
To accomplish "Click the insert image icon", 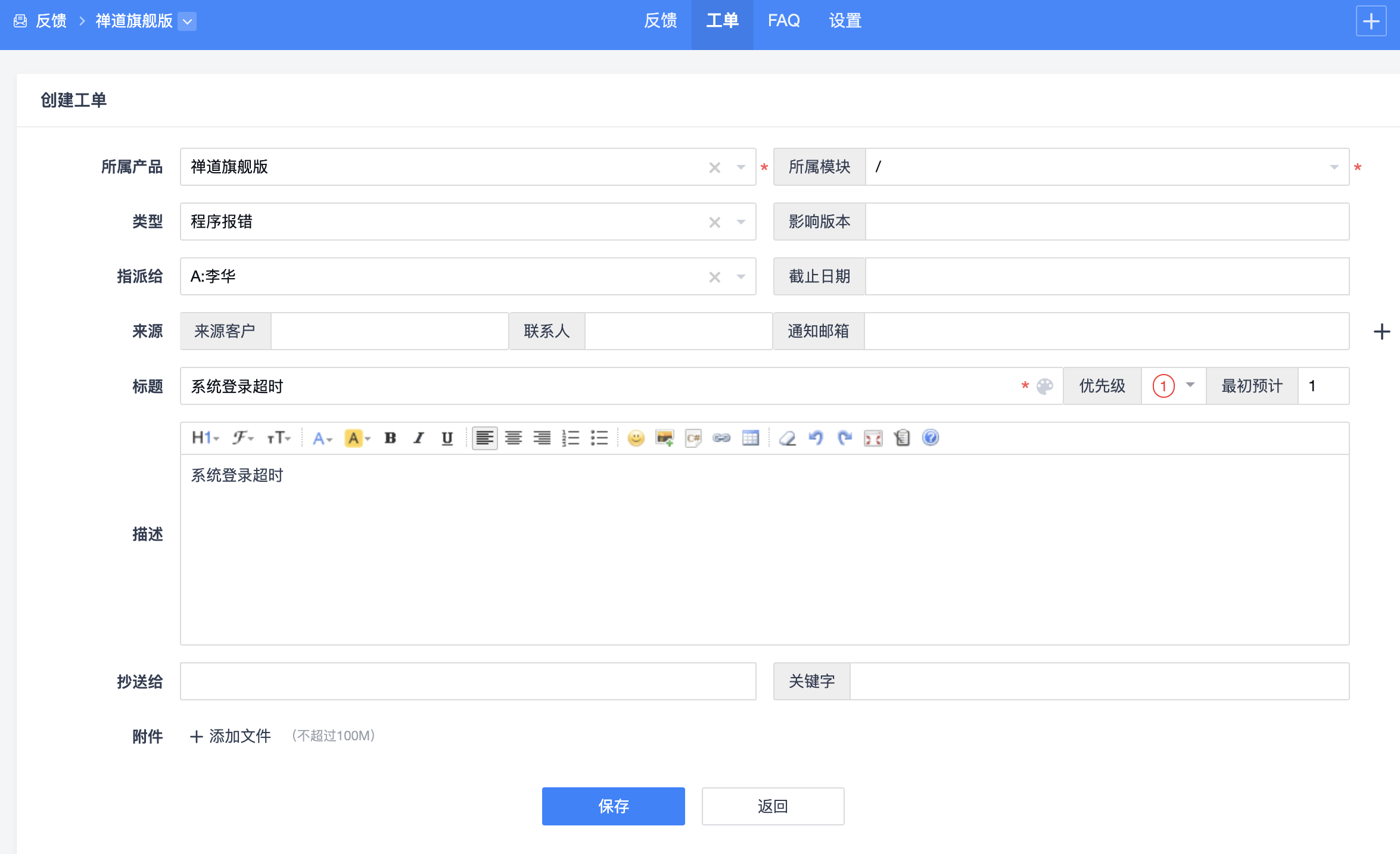I will tap(664, 438).
